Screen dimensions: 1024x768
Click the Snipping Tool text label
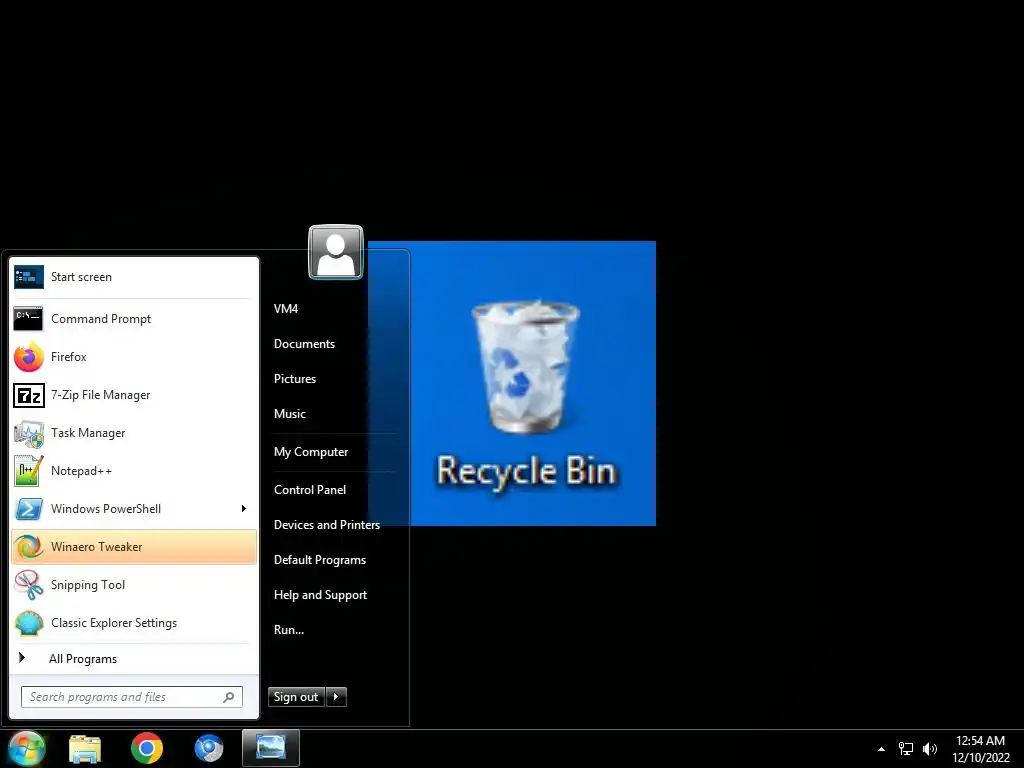pos(88,585)
